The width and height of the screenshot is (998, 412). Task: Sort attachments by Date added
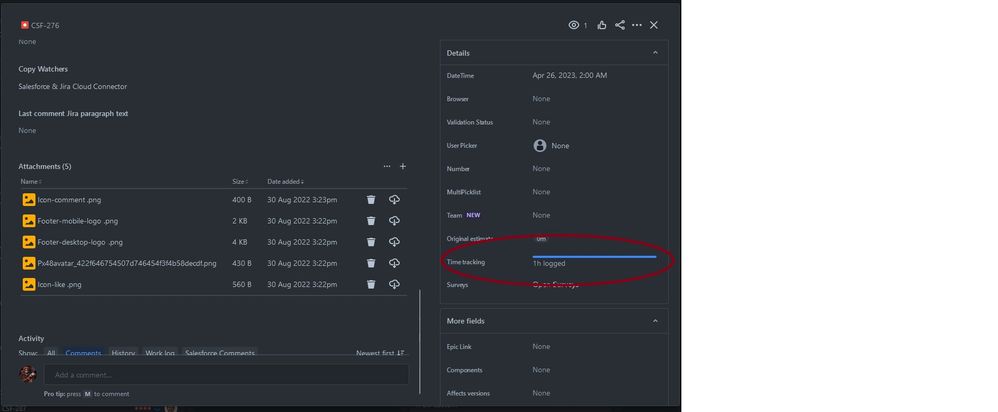pyautogui.click(x=285, y=181)
